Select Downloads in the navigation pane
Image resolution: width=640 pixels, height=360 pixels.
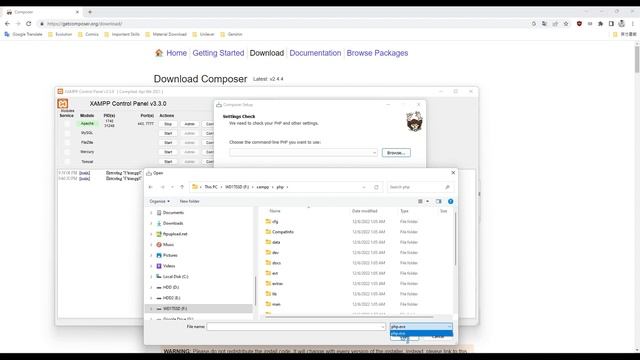coord(173,223)
